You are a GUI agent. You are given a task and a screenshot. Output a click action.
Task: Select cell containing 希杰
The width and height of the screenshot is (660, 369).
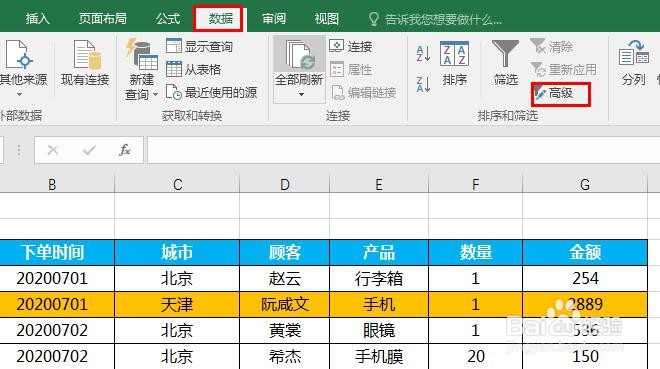[285, 356]
